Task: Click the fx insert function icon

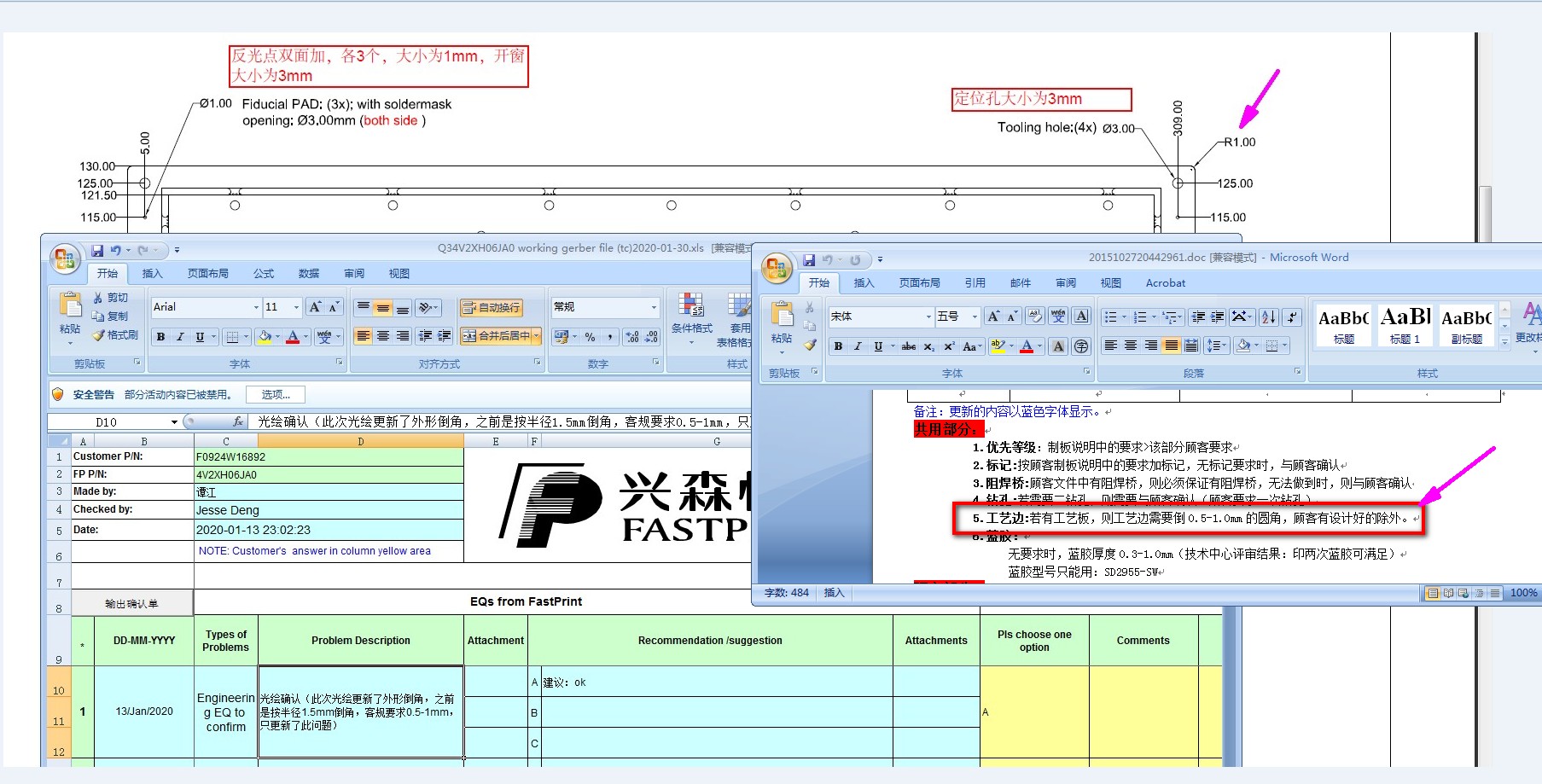Action: click(238, 421)
